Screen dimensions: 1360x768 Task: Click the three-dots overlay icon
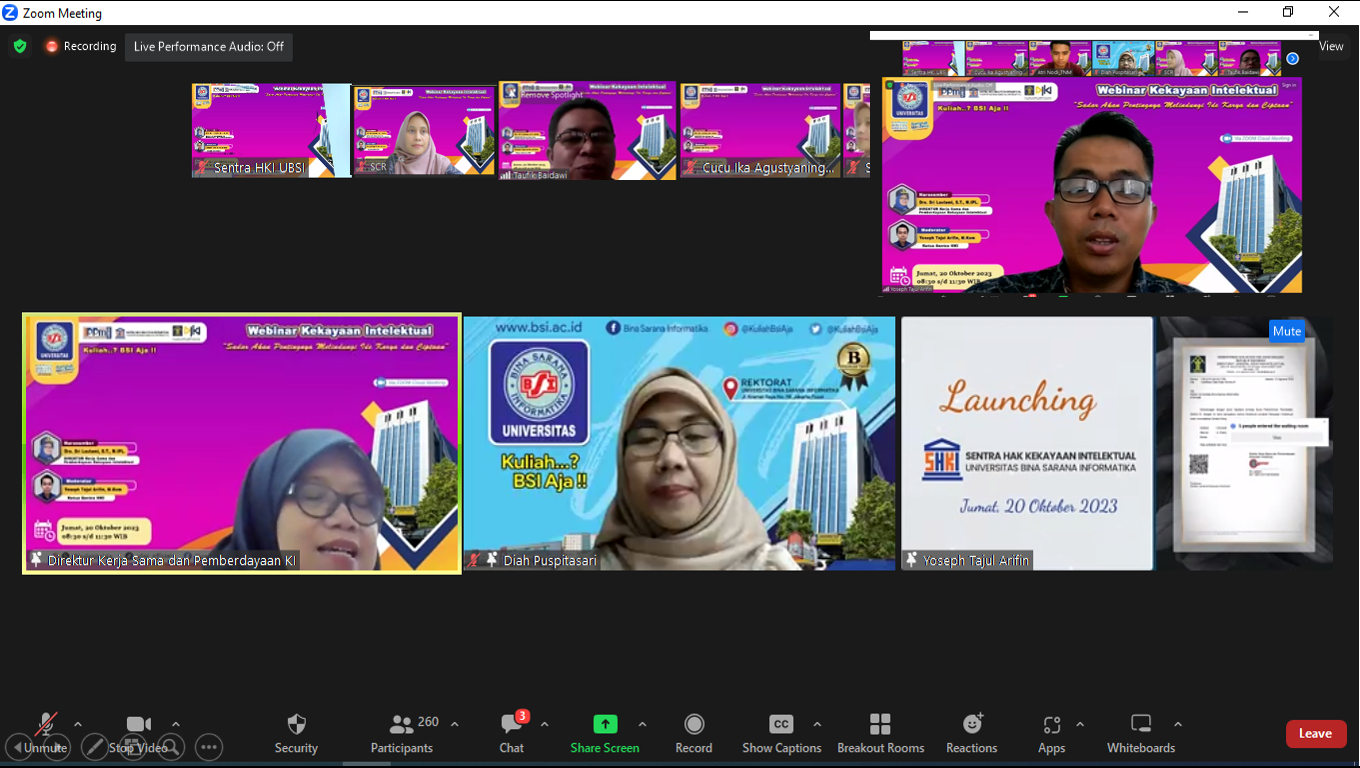click(208, 747)
